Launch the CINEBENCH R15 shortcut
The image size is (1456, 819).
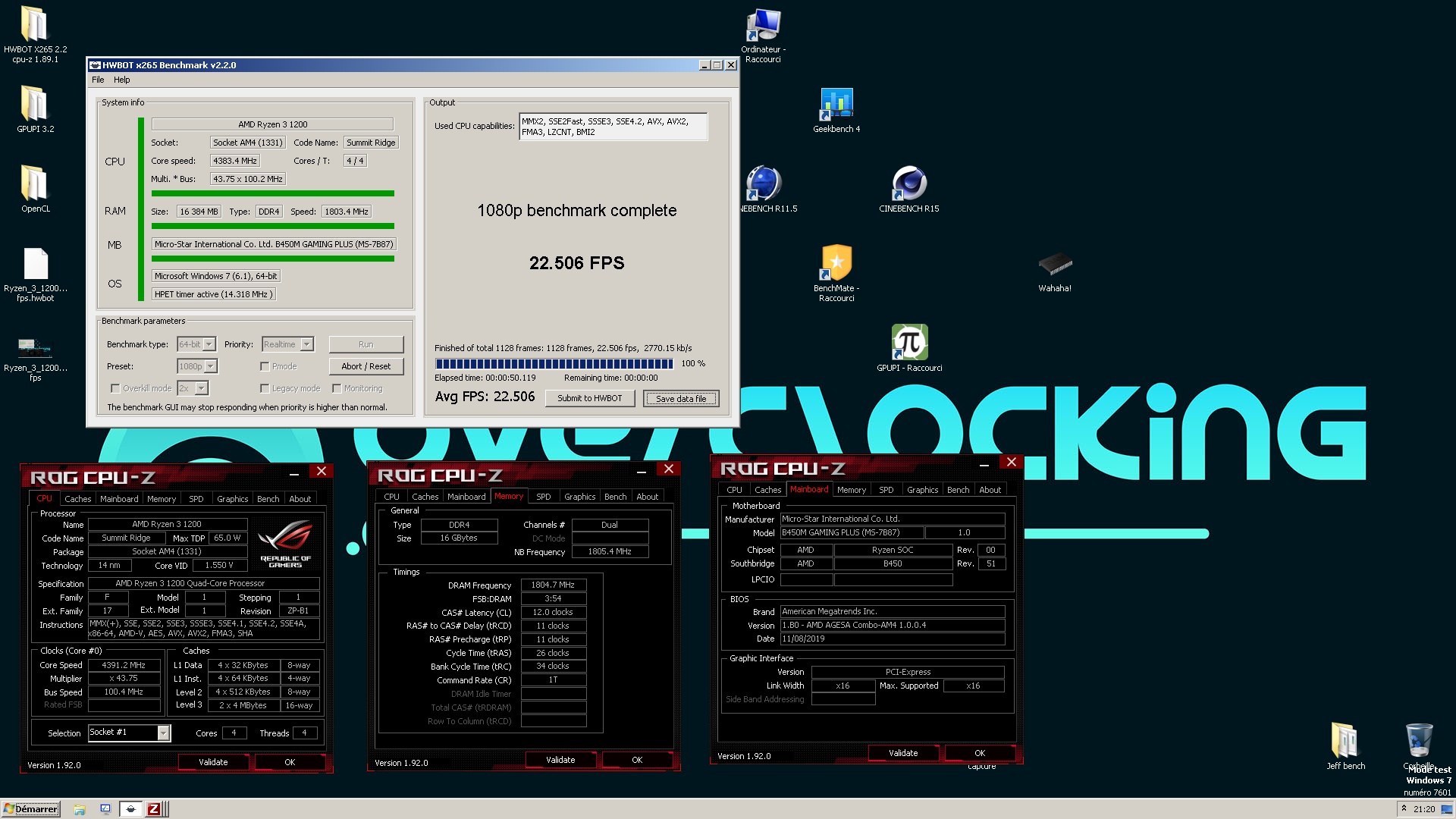(908, 184)
